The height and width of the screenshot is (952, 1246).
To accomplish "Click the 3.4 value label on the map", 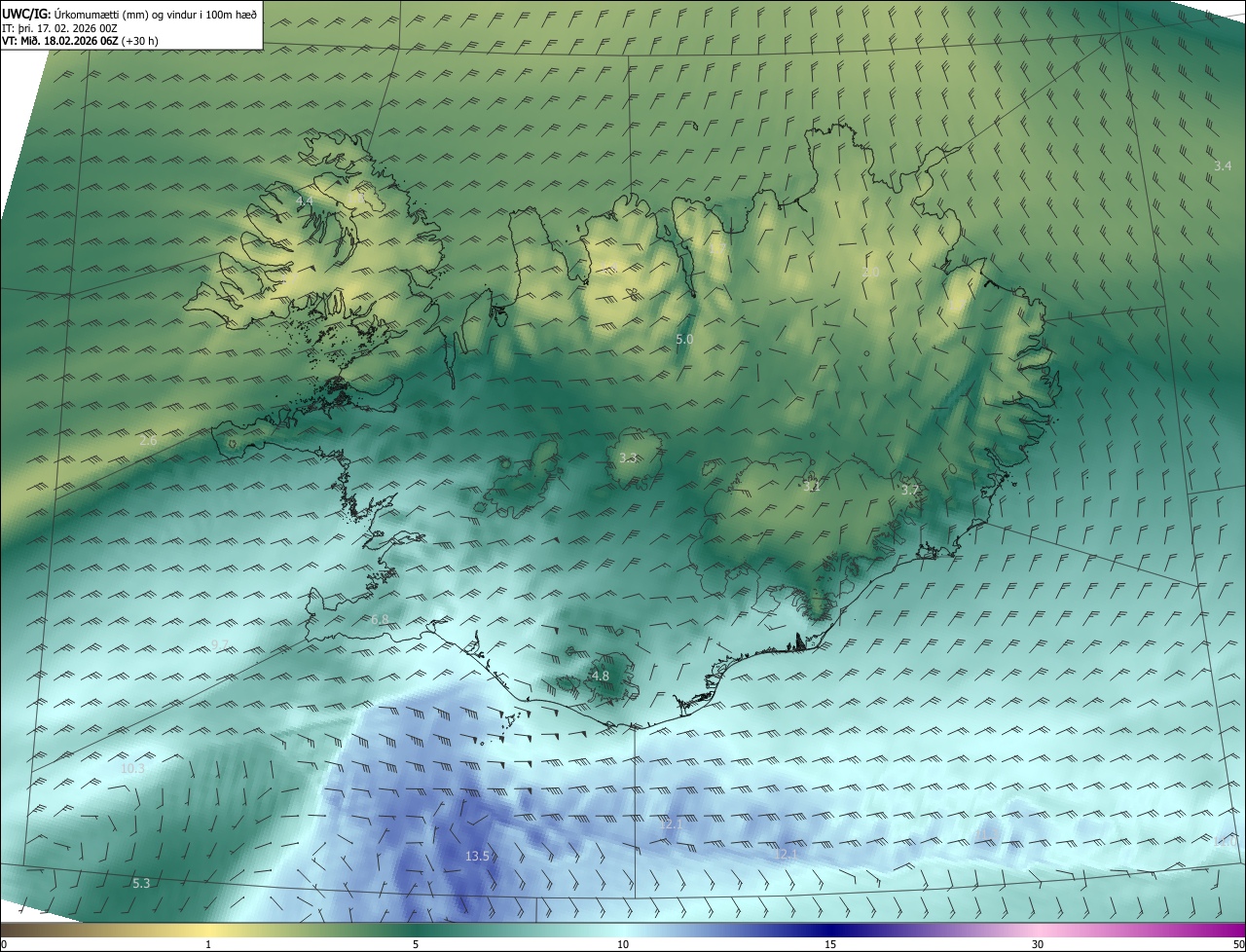I will (x=1223, y=165).
